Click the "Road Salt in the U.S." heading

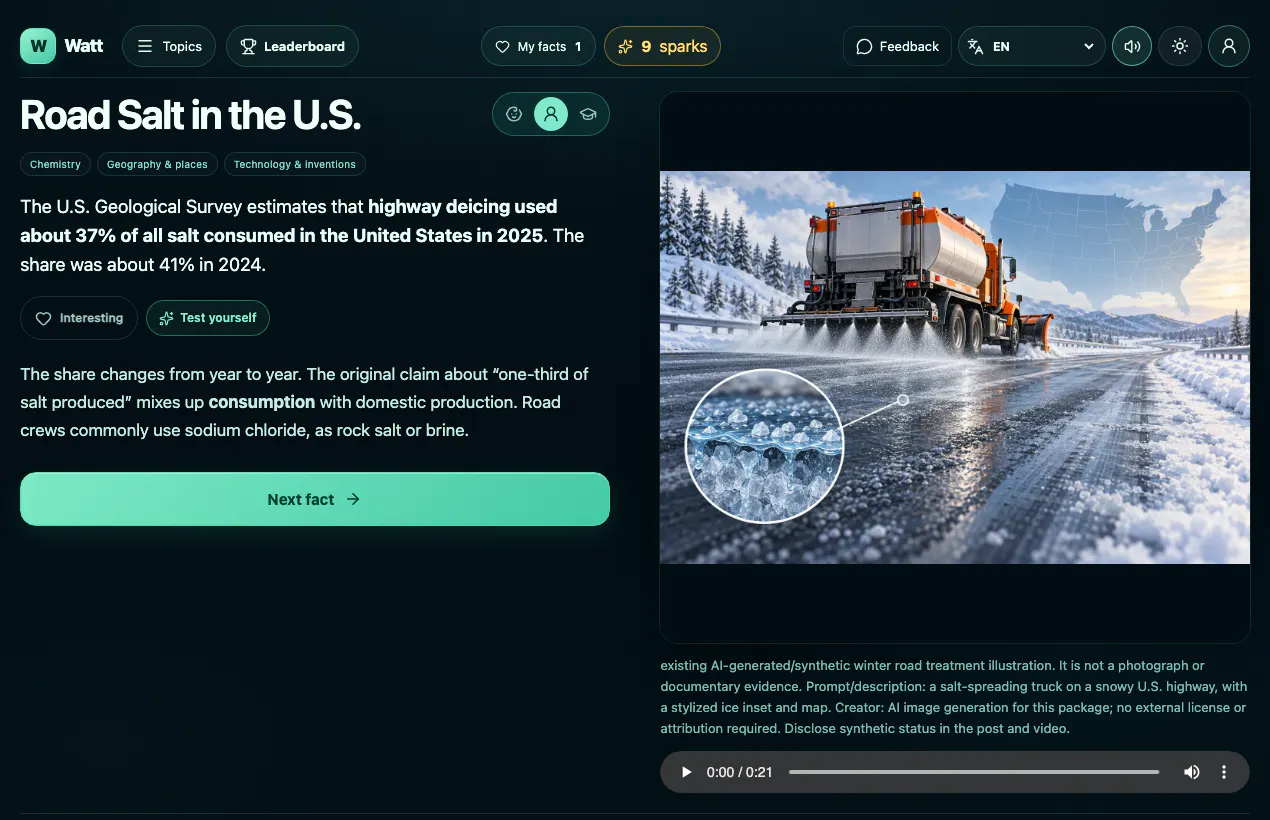tap(190, 115)
